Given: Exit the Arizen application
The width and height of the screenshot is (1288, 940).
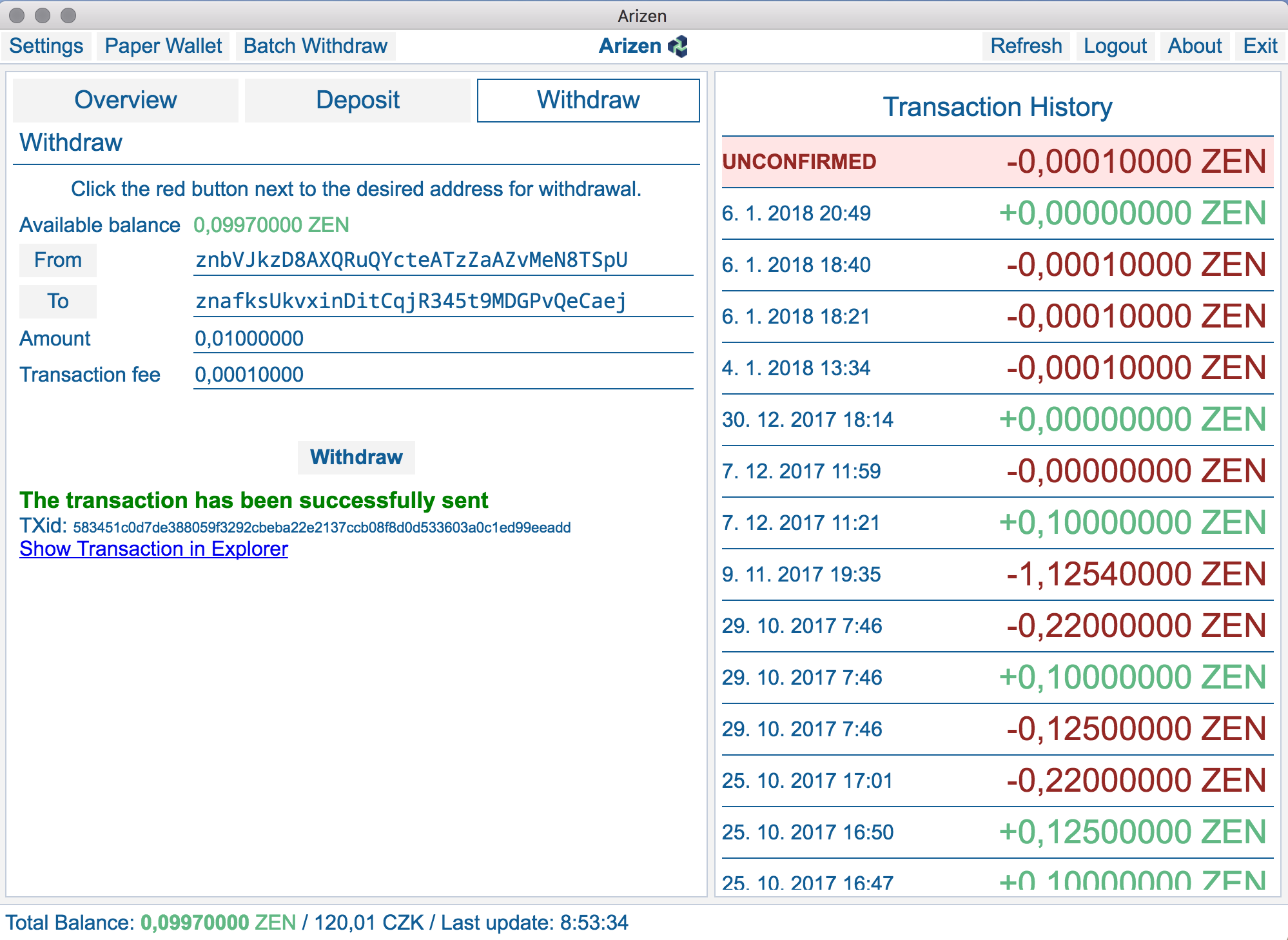Looking at the screenshot, I should 1260,46.
